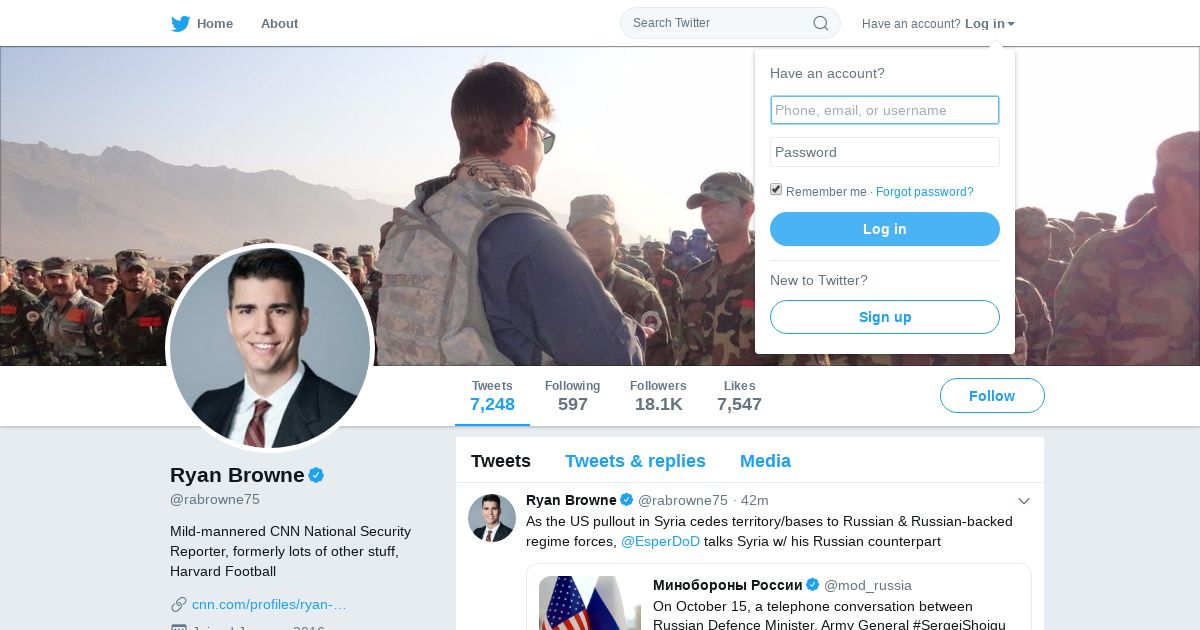1200x630 pixels.
Task: Focus the phone, email, or username field
Action: tap(885, 110)
